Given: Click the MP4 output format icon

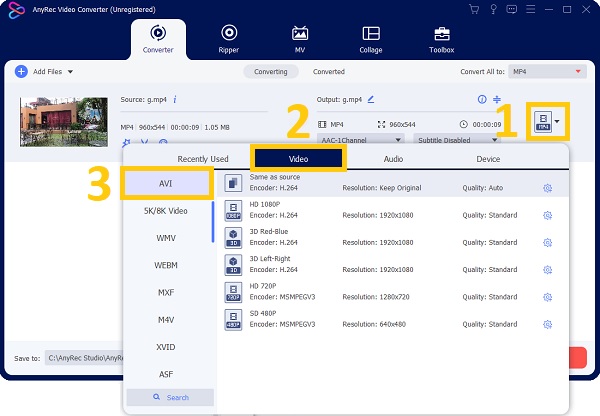Looking at the screenshot, I should [543, 122].
